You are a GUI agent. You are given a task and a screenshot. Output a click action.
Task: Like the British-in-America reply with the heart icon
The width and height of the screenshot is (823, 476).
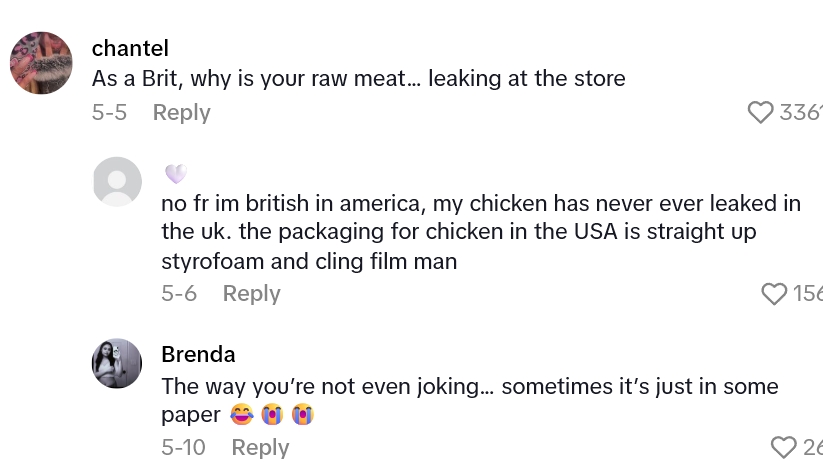tap(774, 293)
